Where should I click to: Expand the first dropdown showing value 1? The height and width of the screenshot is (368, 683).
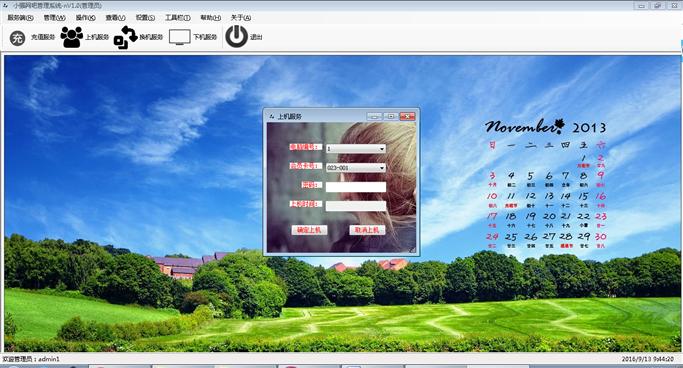tap(356, 149)
